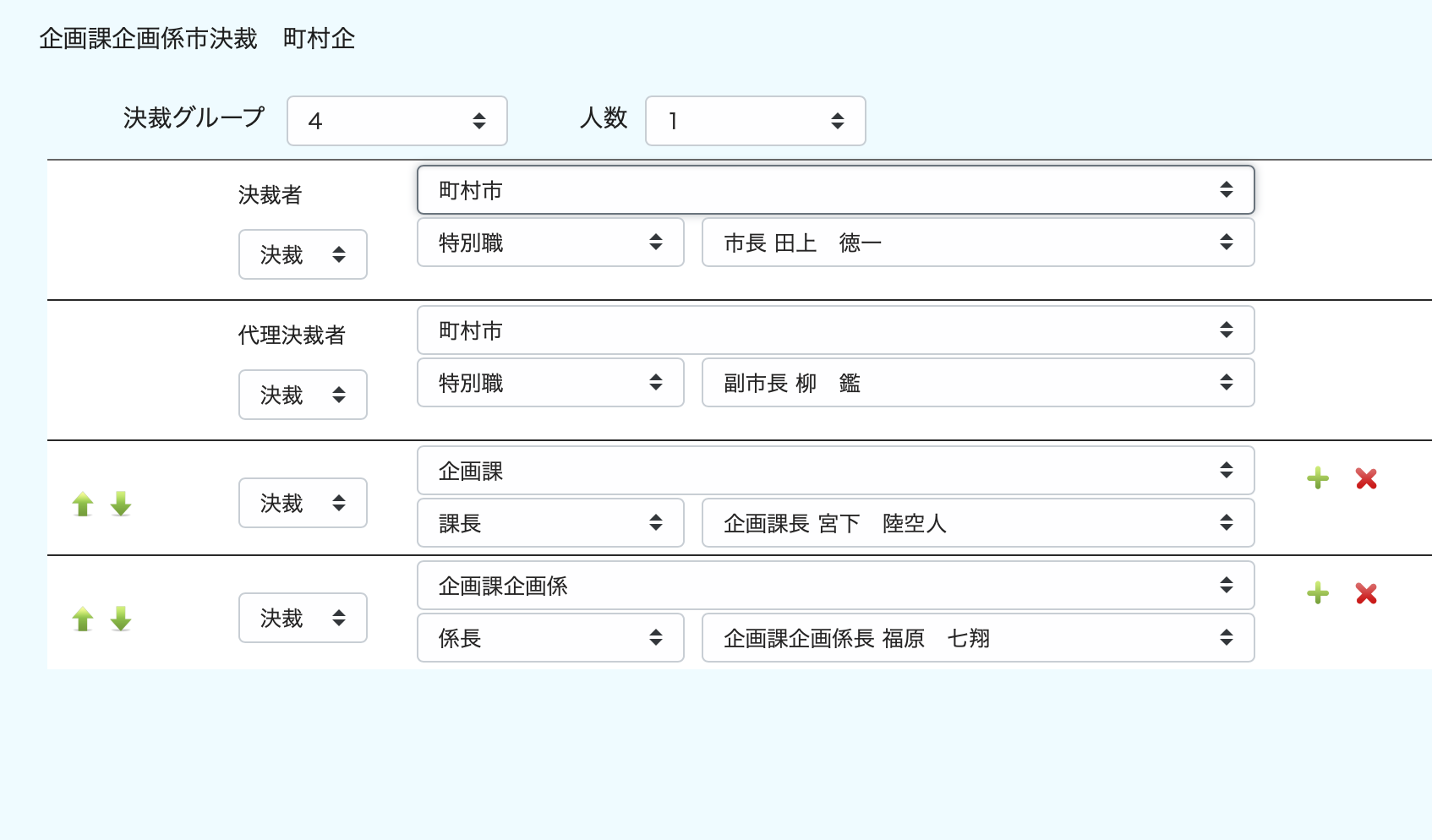The width and height of the screenshot is (1432, 840).
Task: Change the 決裁 type under 決裁者
Action: [x=303, y=254]
